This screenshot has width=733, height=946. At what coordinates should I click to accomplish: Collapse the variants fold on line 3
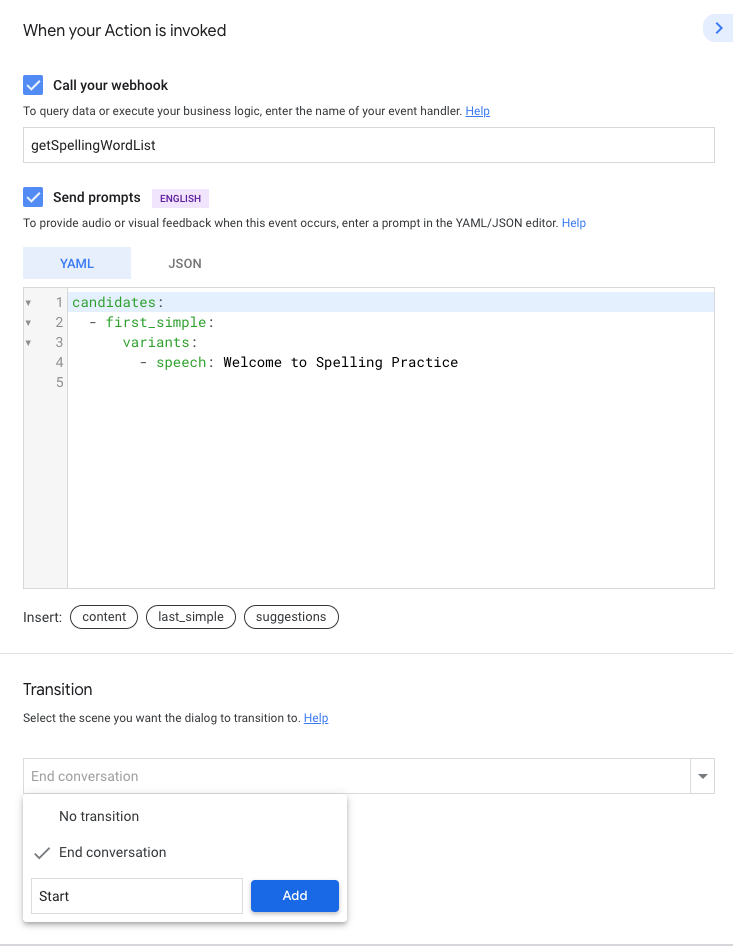pyautogui.click(x=28, y=342)
